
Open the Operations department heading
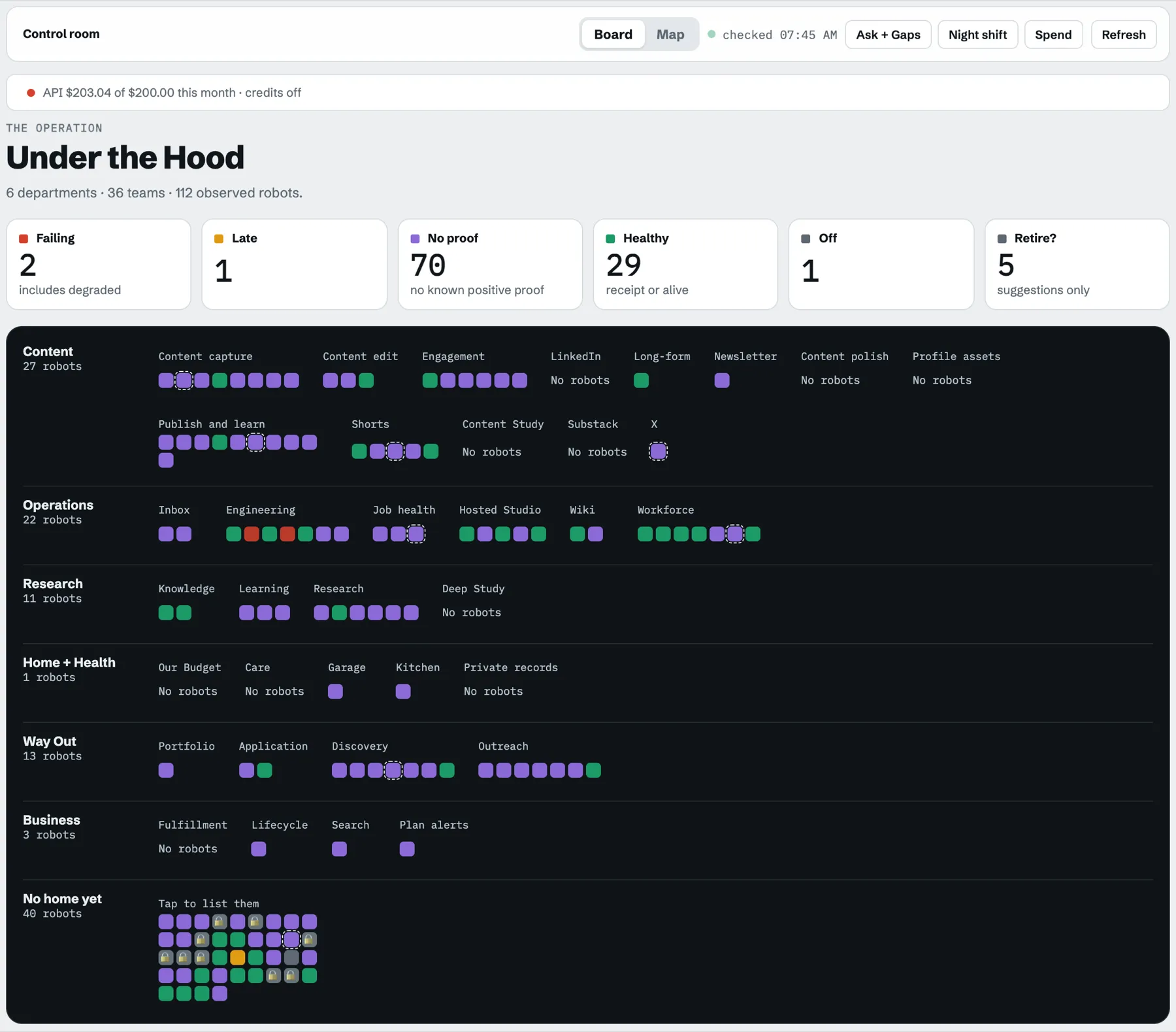tap(58, 505)
